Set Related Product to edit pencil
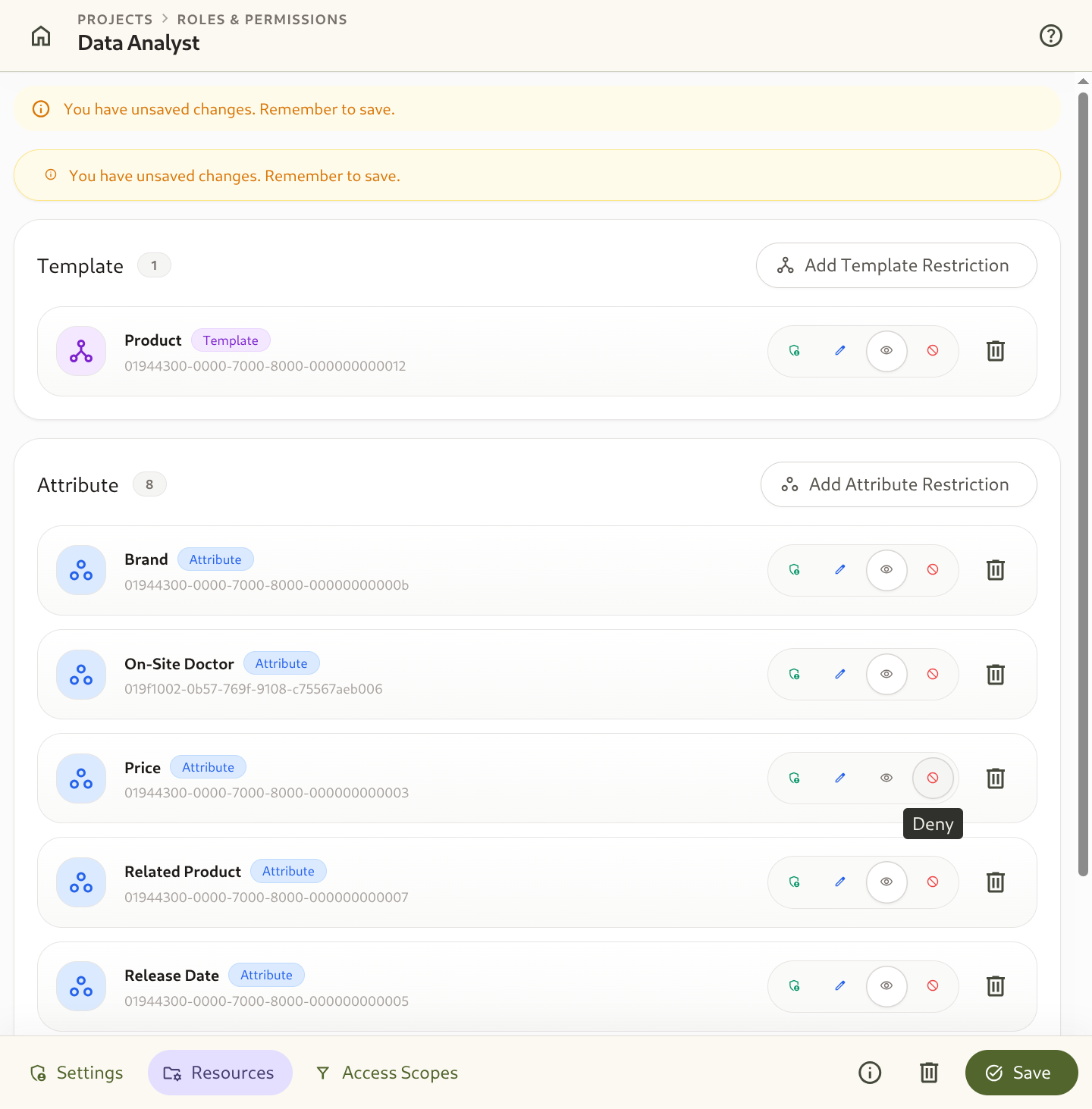The width and height of the screenshot is (1092, 1109). pos(840,882)
